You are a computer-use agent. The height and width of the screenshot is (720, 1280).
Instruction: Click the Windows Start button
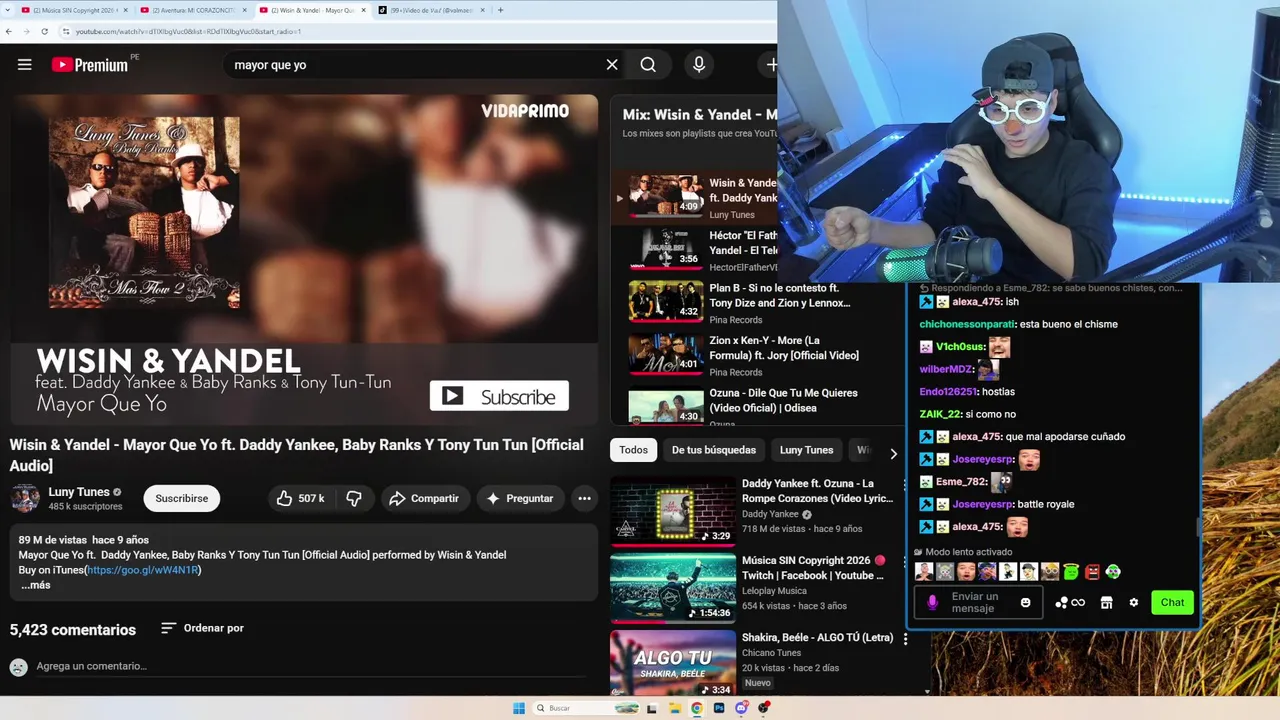[x=519, y=708]
